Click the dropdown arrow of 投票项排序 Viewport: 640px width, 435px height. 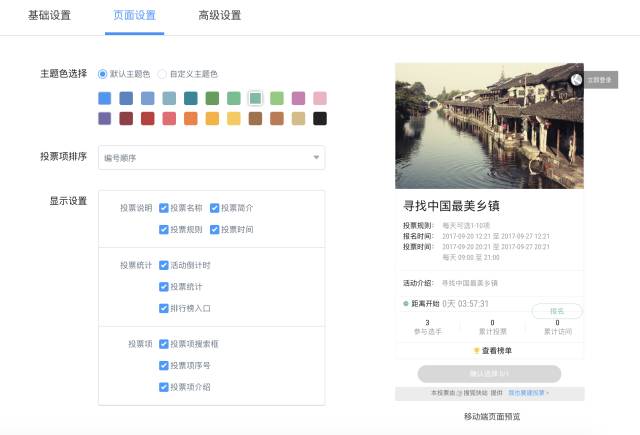point(316,158)
